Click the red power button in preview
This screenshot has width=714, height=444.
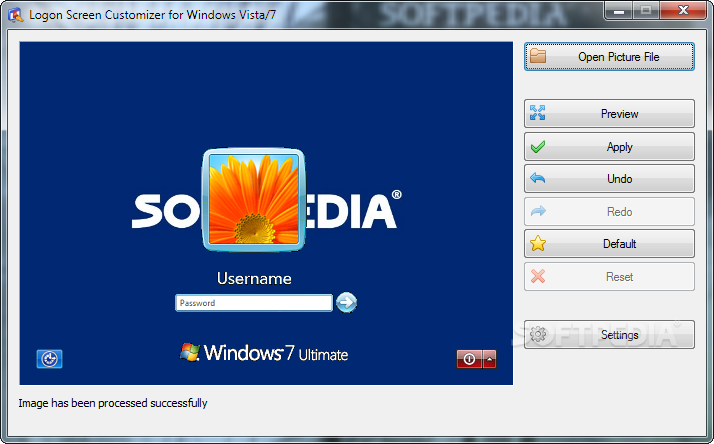[x=469, y=359]
